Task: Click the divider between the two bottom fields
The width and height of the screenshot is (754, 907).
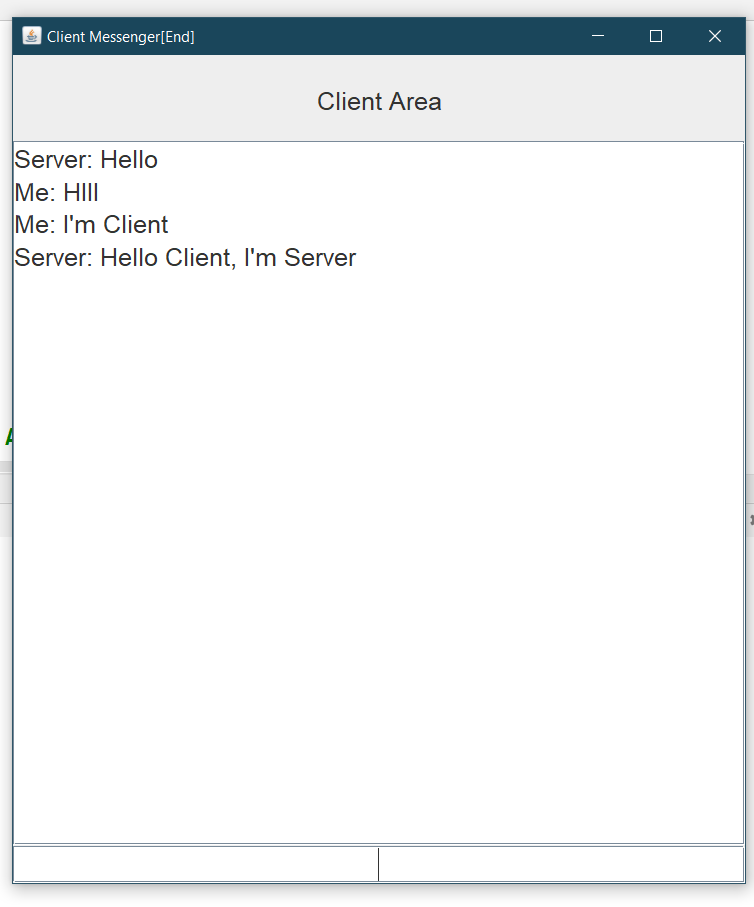Action: click(x=379, y=864)
